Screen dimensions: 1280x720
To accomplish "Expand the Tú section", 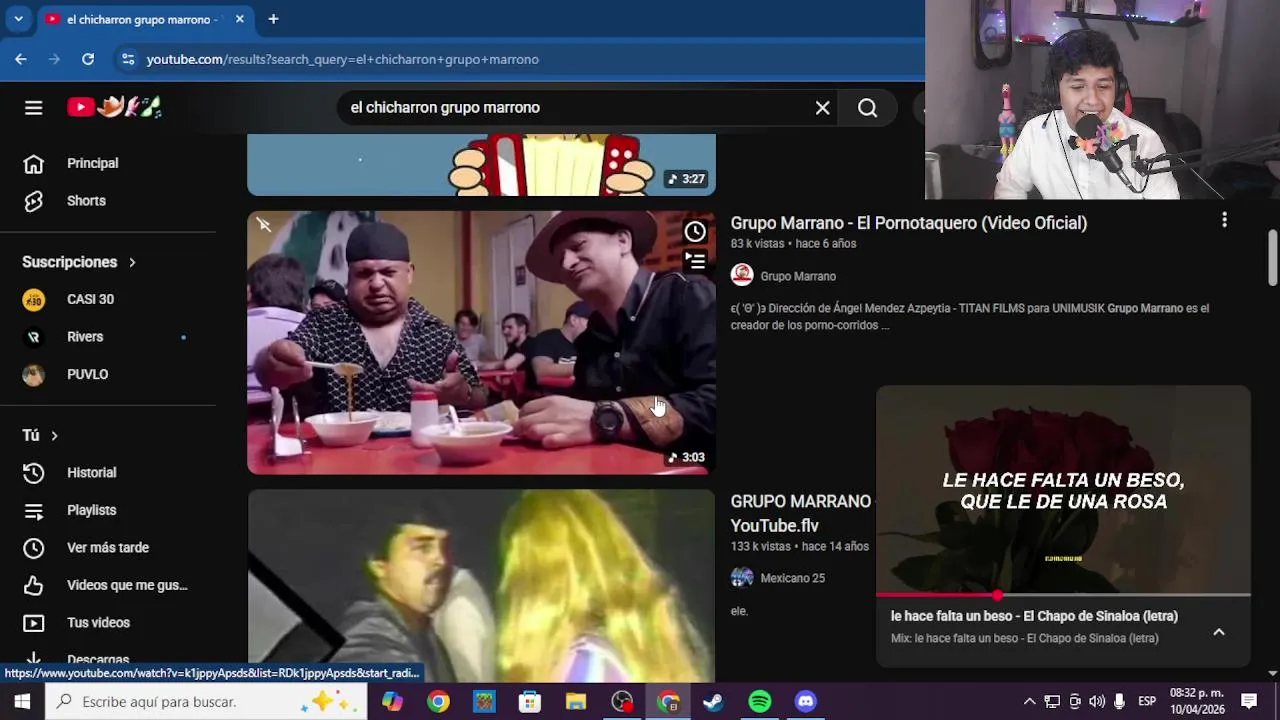I will tap(41, 435).
